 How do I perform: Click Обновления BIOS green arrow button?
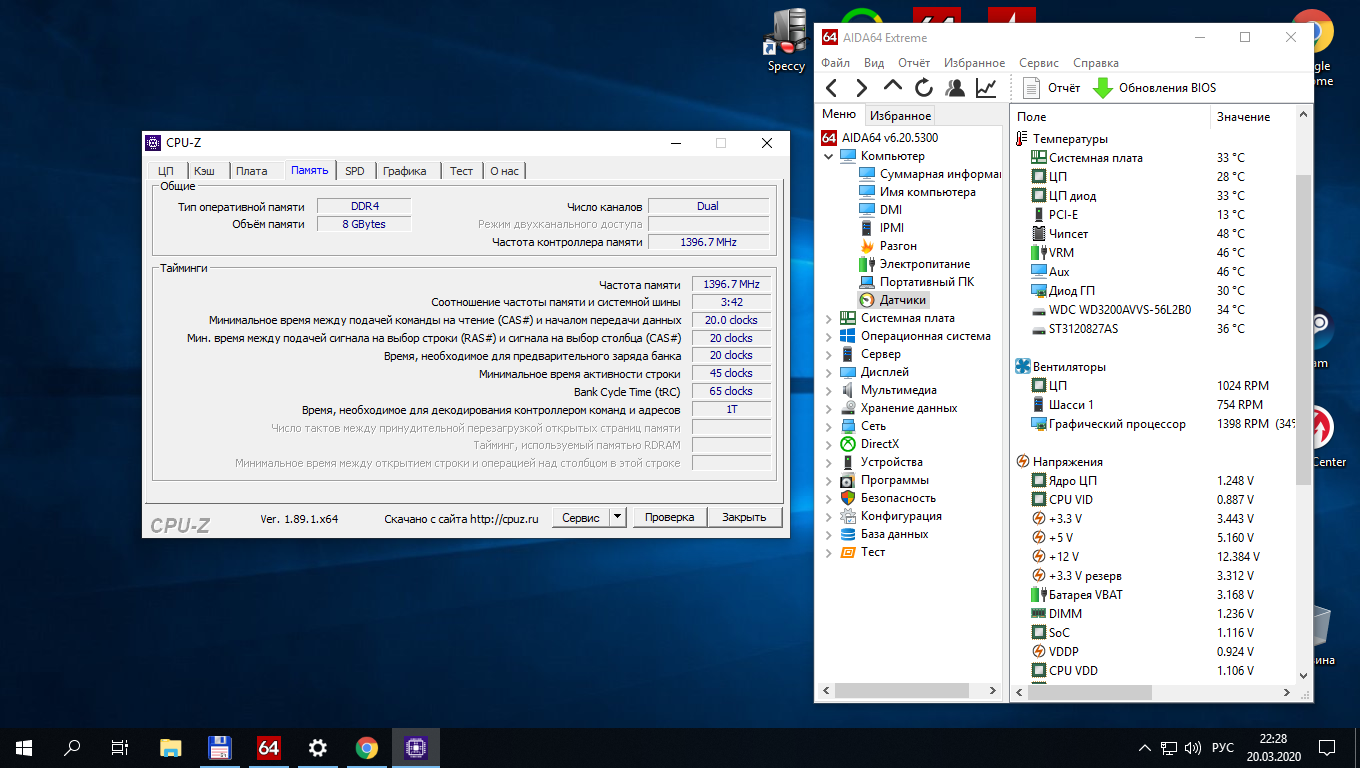pyautogui.click(x=1154, y=88)
